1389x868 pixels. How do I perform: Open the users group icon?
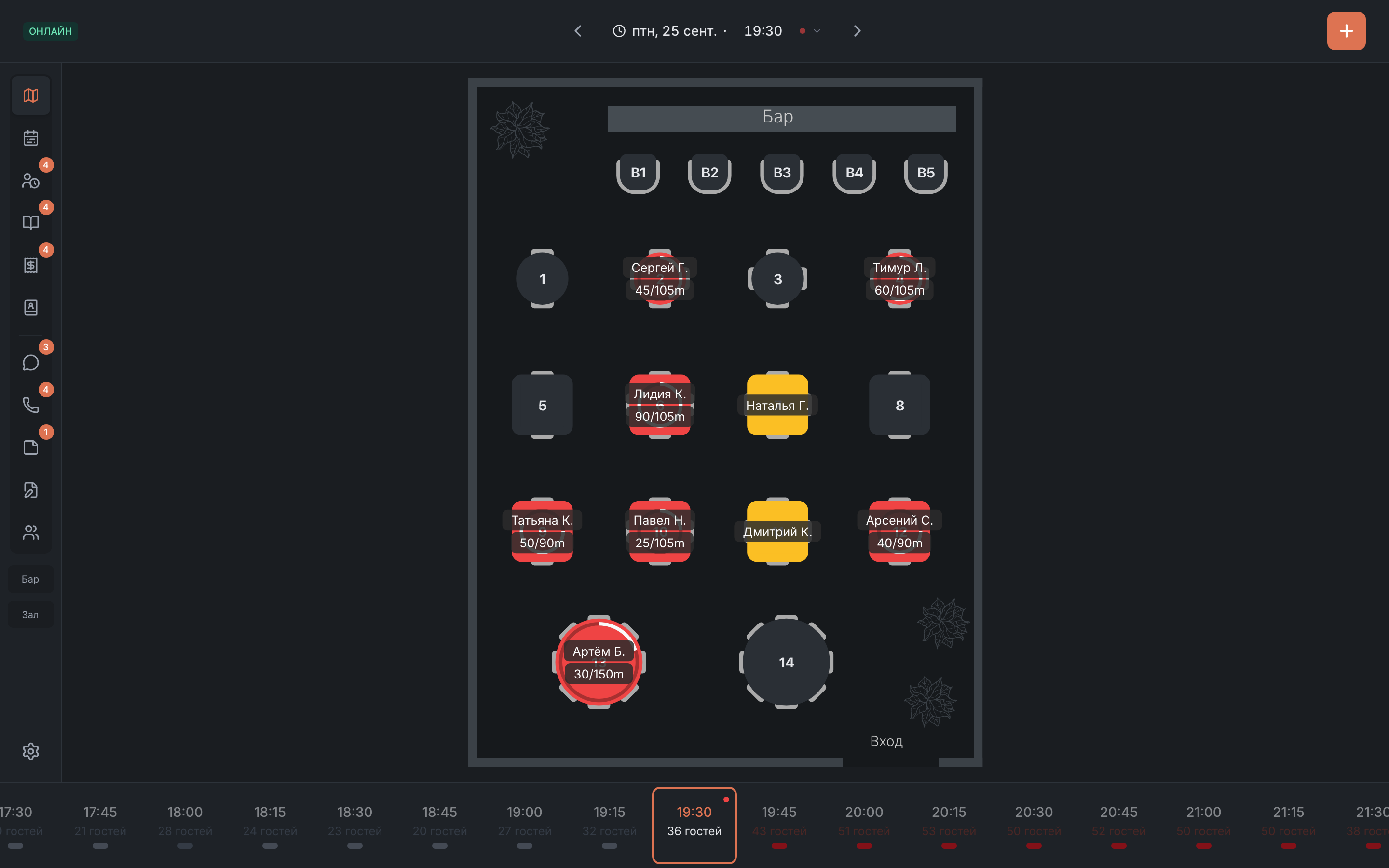(31, 533)
